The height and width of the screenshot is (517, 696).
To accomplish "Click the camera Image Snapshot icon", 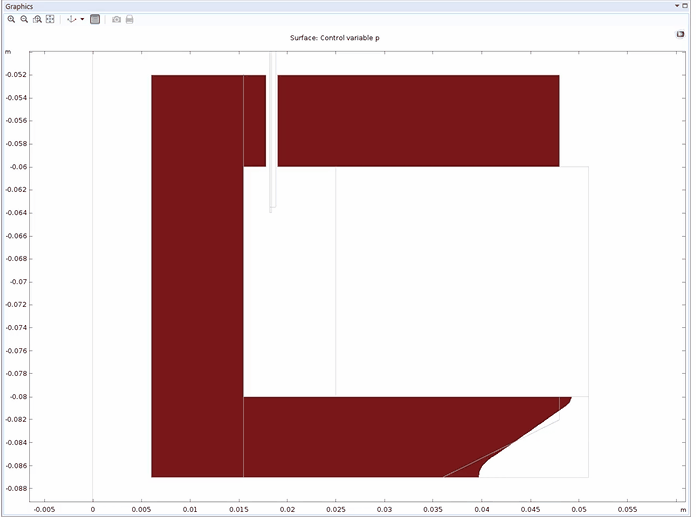I will point(116,20).
